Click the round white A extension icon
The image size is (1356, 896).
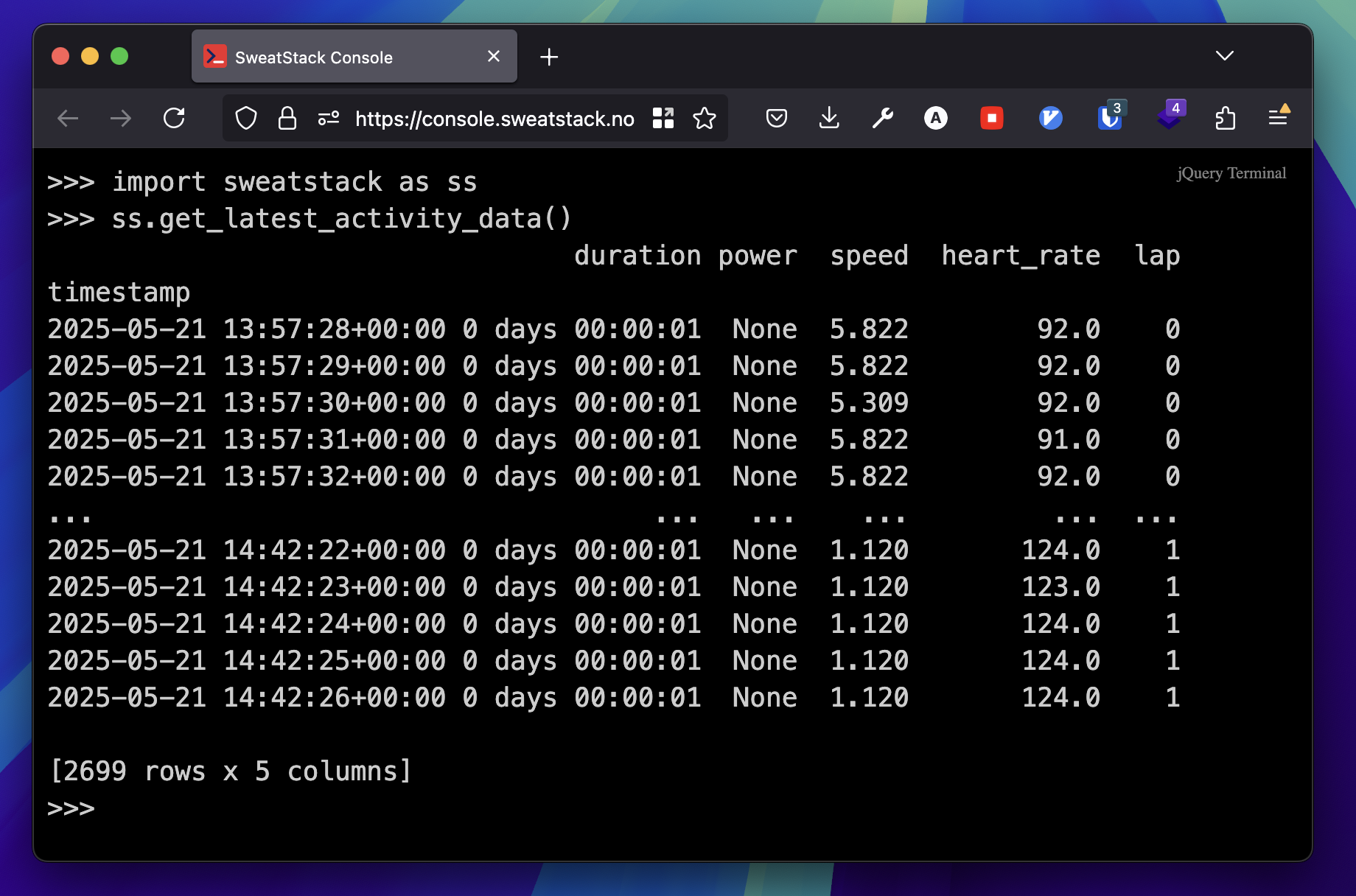point(936,118)
